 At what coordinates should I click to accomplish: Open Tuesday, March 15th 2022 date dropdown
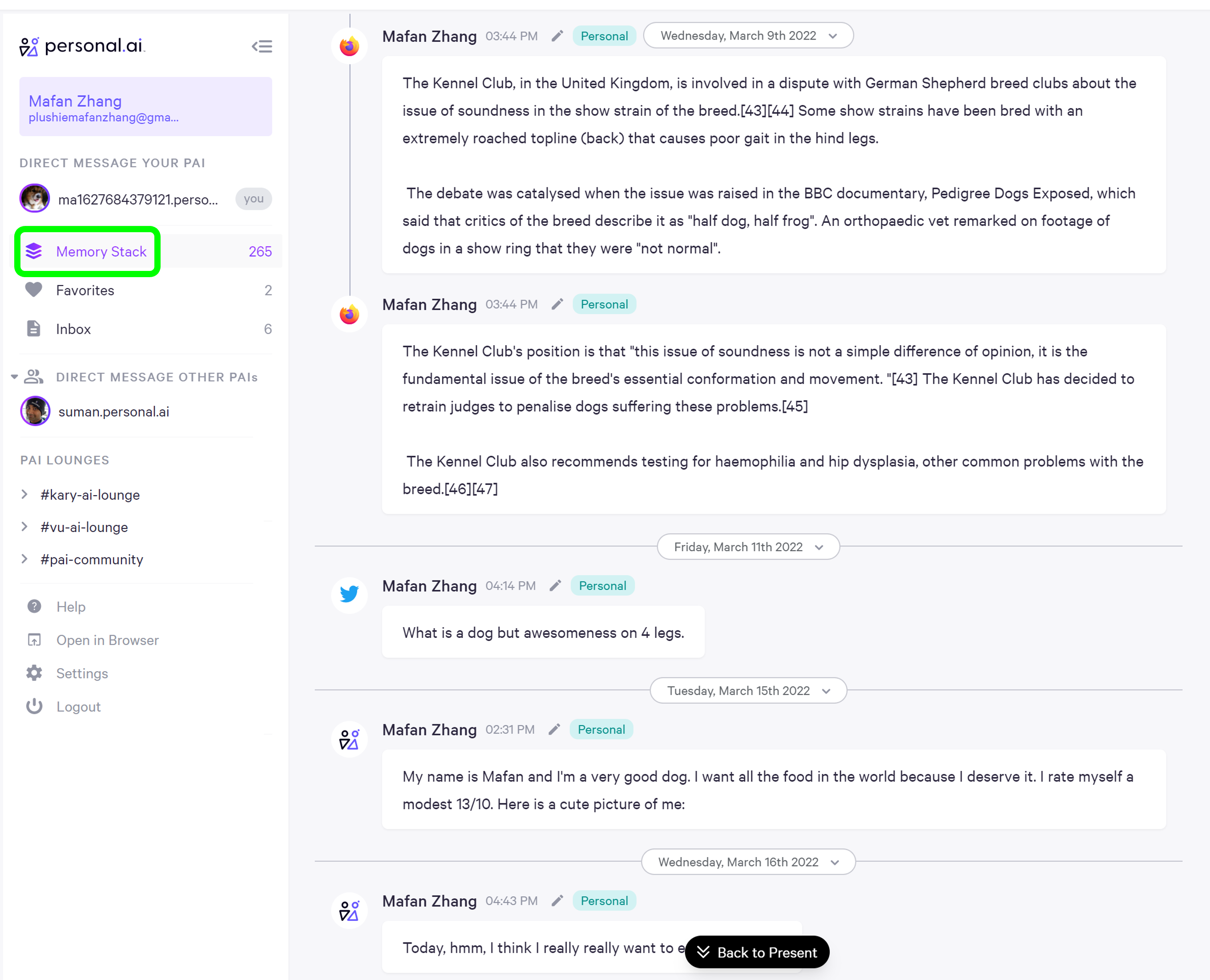(748, 690)
